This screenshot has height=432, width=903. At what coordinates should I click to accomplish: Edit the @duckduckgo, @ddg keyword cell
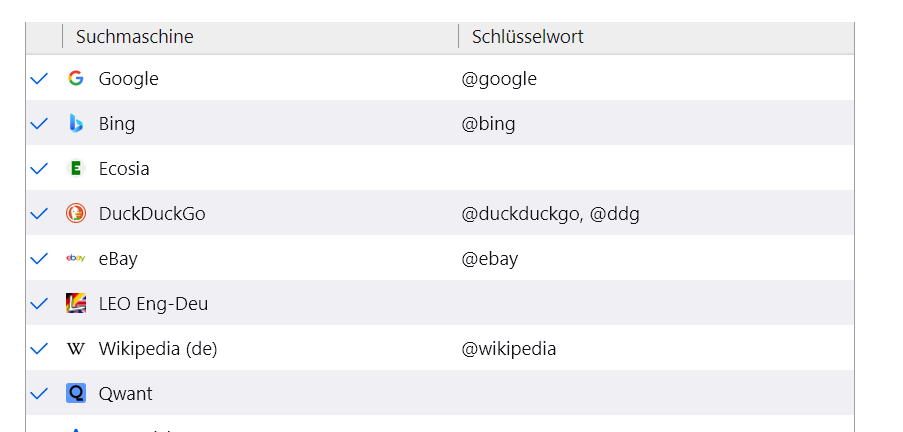pyautogui.click(x=550, y=213)
